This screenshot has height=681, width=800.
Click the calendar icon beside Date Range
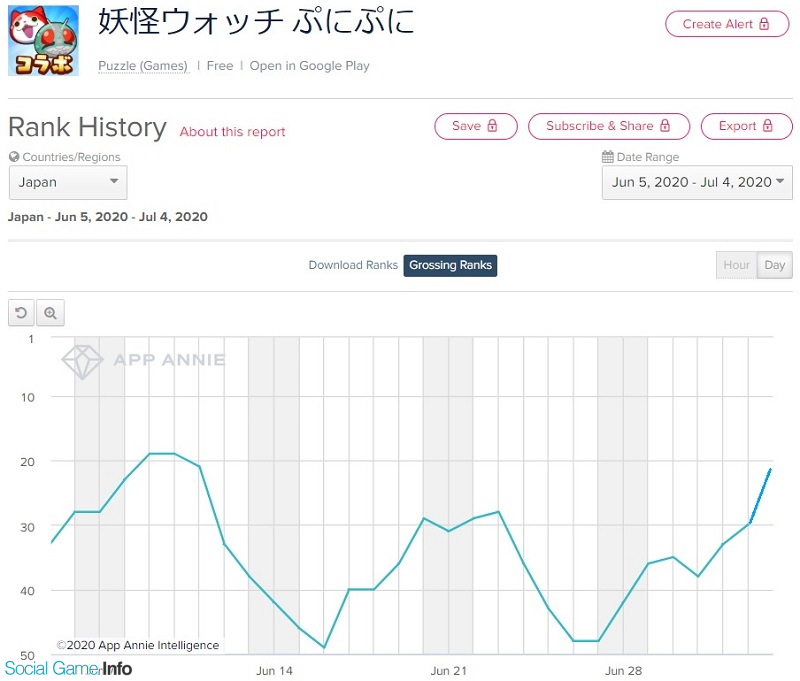pyautogui.click(x=607, y=157)
